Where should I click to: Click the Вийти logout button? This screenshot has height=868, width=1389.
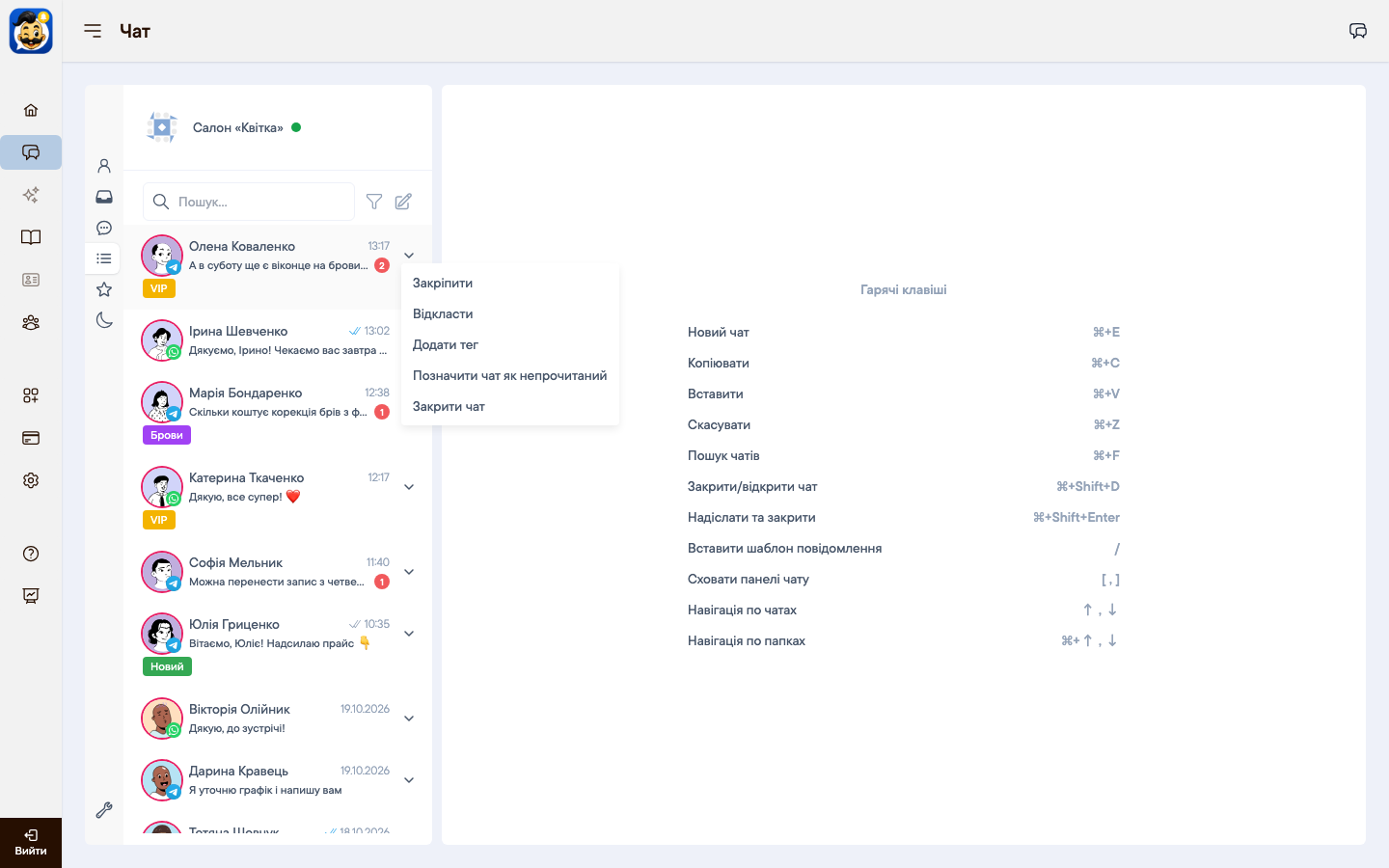click(x=31, y=843)
